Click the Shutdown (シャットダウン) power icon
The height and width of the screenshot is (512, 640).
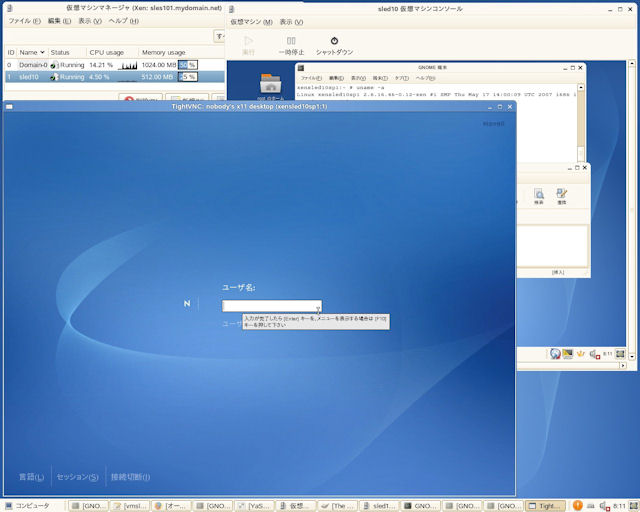334,41
